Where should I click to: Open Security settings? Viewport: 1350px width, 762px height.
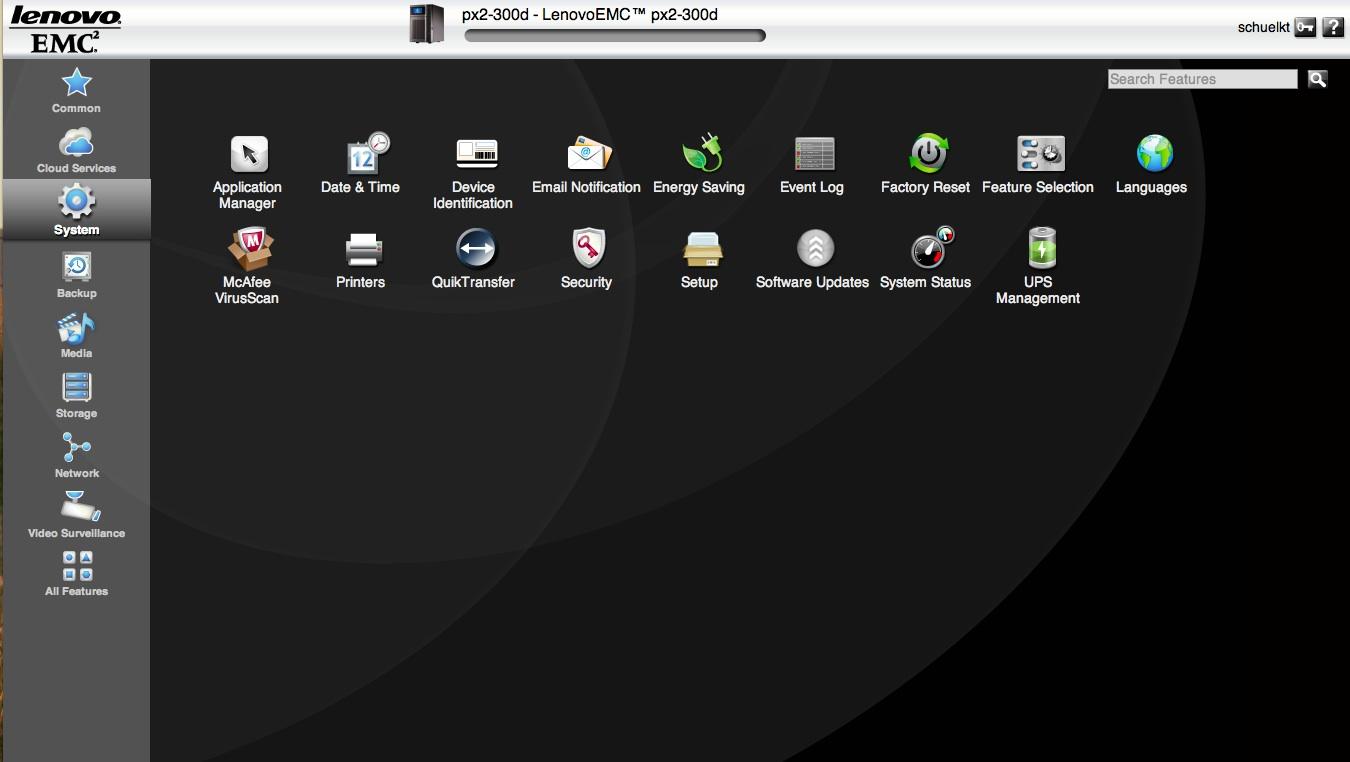[x=587, y=250]
